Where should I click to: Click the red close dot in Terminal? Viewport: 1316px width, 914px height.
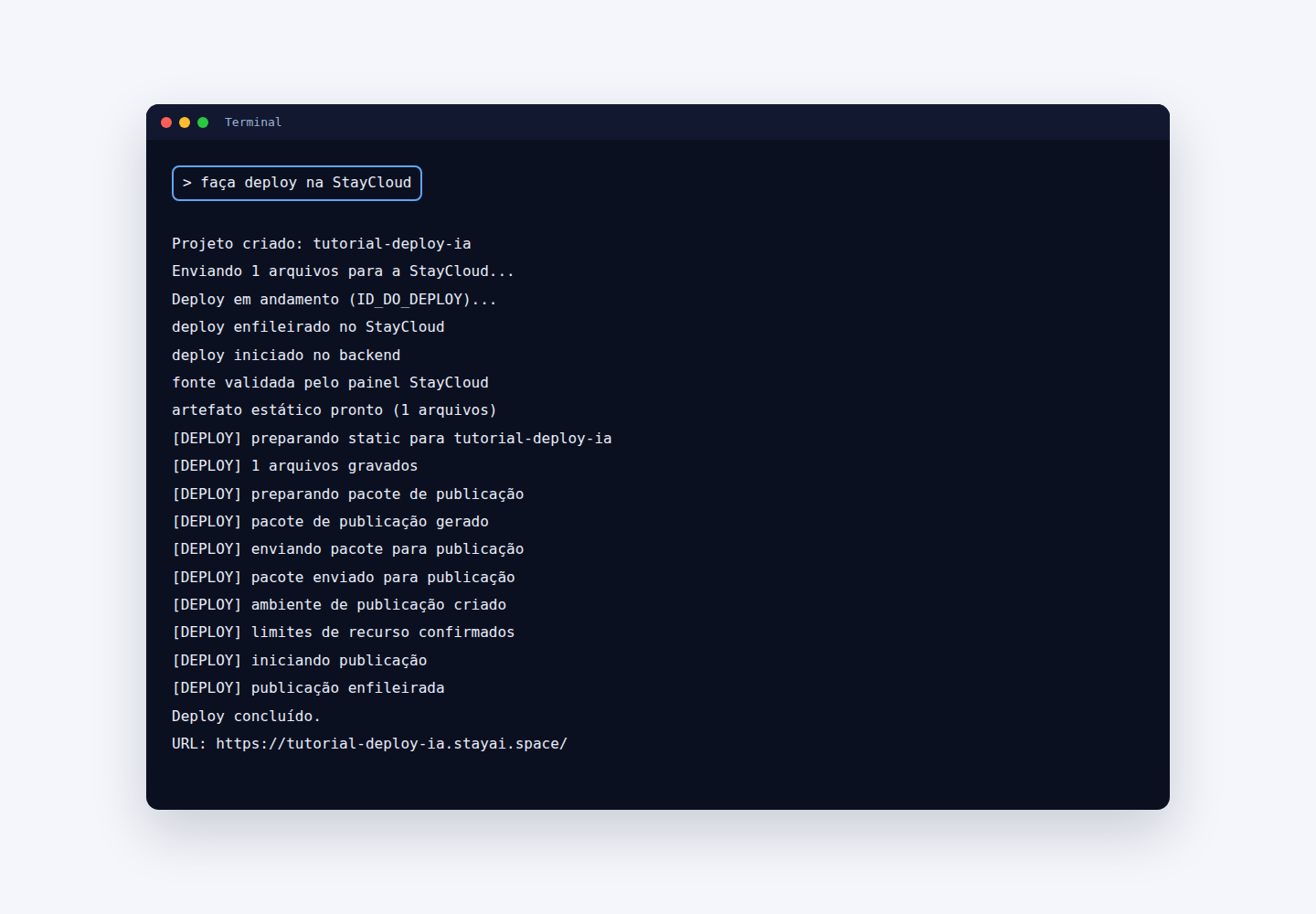click(x=166, y=122)
